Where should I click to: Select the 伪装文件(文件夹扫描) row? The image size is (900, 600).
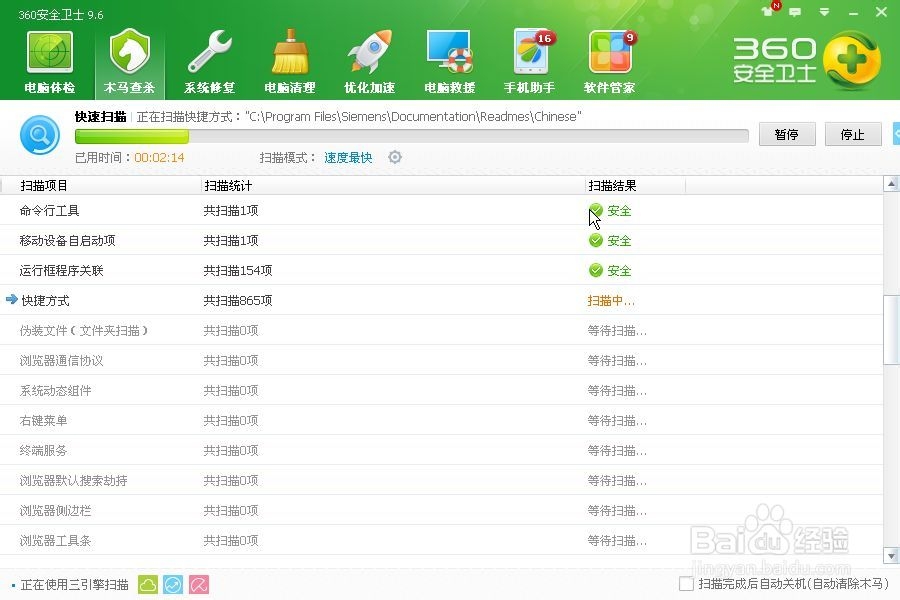click(x=441, y=330)
